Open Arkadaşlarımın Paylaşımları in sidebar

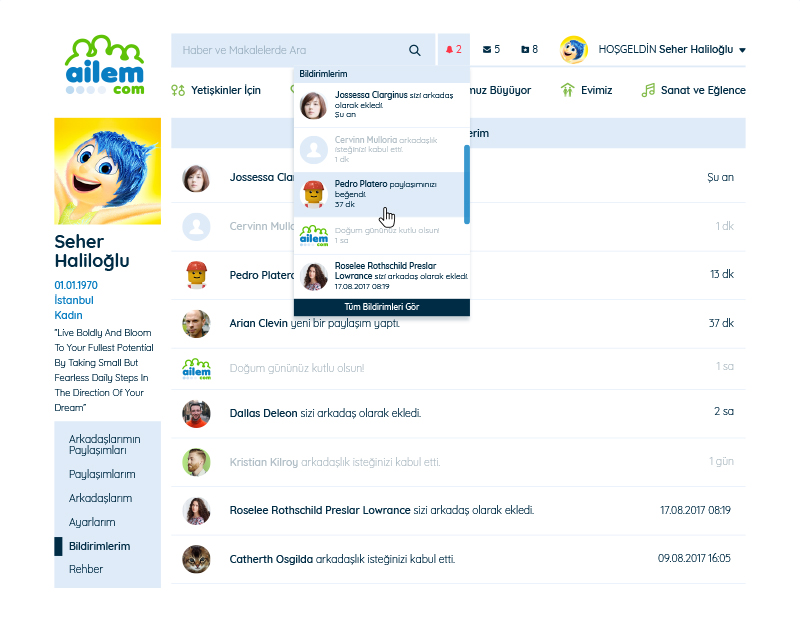point(104,444)
